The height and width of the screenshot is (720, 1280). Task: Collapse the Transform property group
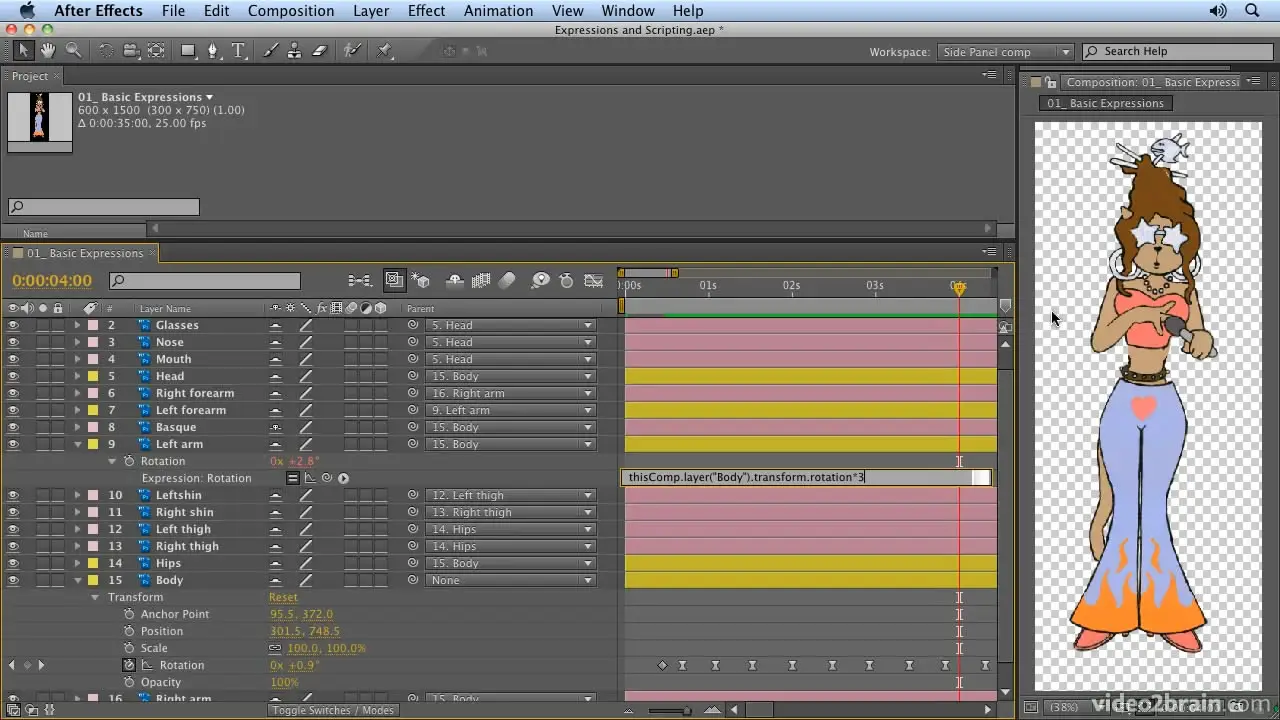click(95, 597)
